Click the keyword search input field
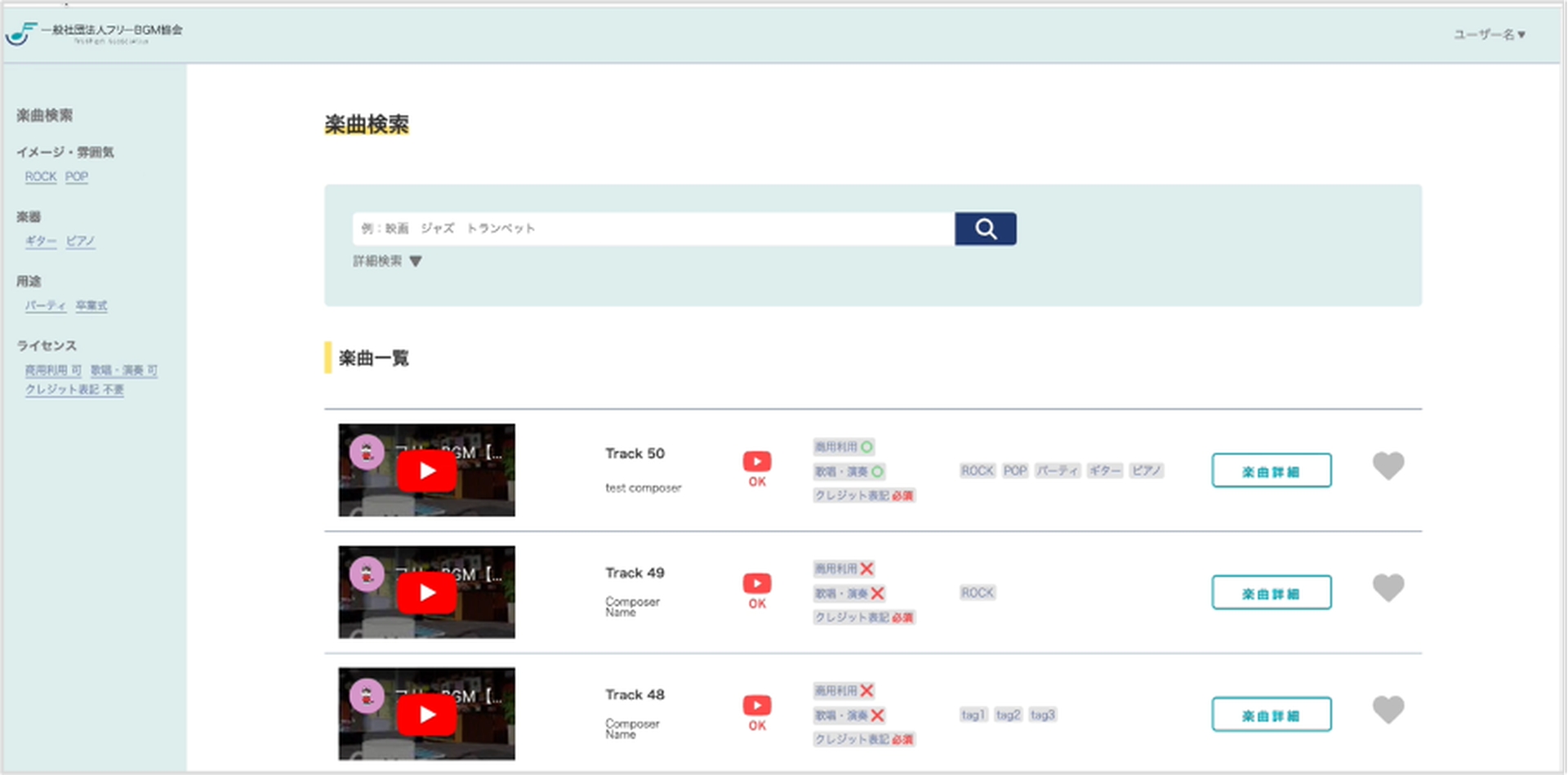This screenshot has width=1568, height=775. (653, 229)
